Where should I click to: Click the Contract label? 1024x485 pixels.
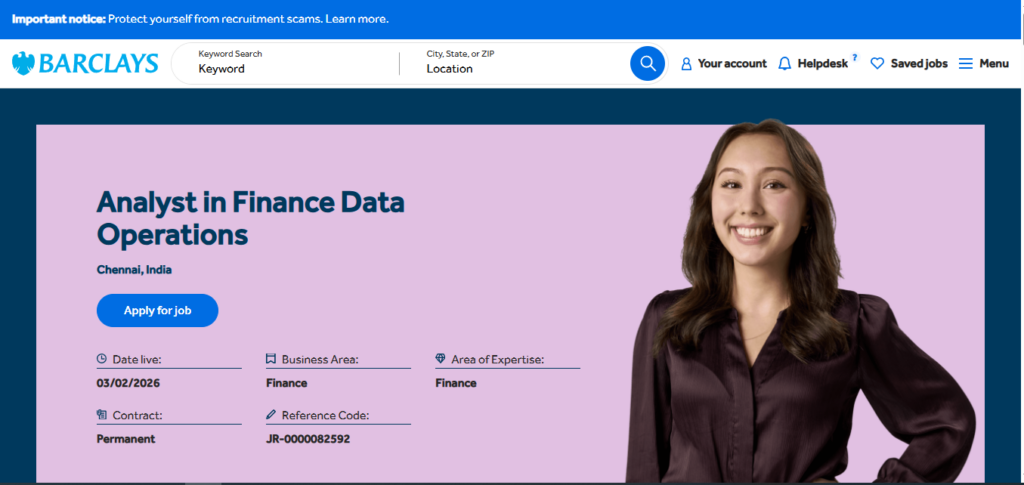[x=137, y=415]
